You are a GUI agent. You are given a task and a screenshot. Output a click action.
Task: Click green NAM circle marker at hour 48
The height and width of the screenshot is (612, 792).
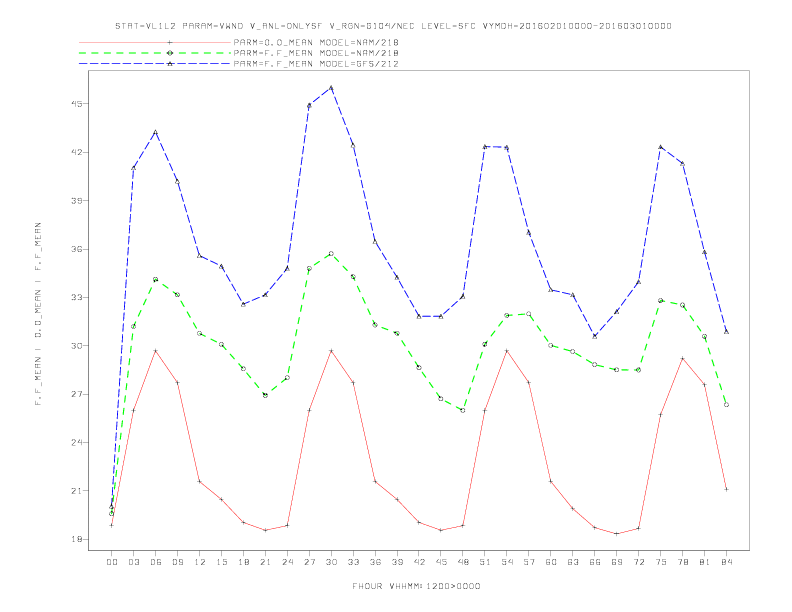click(463, 411)
